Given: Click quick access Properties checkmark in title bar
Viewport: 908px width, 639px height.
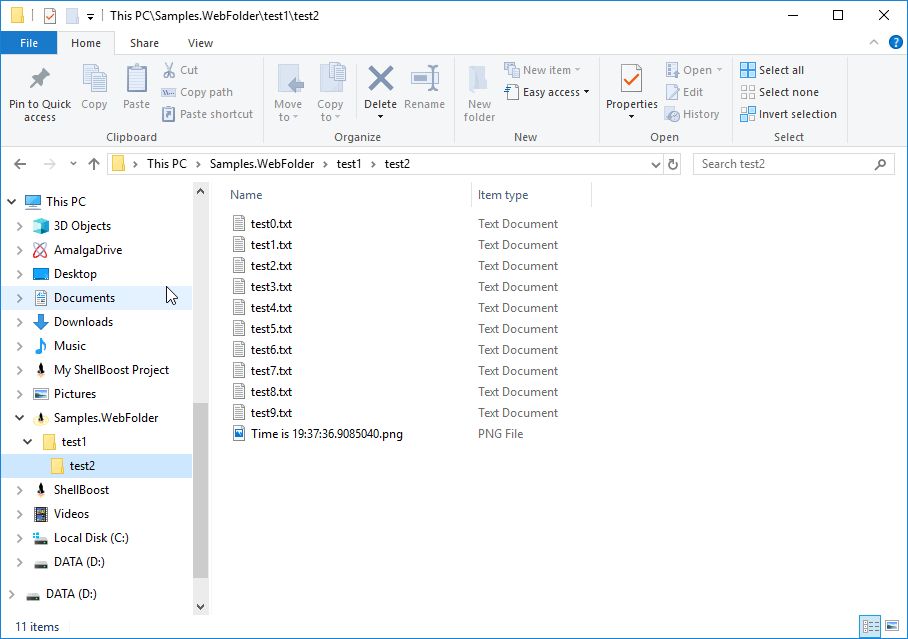Looking at the screenshot, I should tap(50, 16).
